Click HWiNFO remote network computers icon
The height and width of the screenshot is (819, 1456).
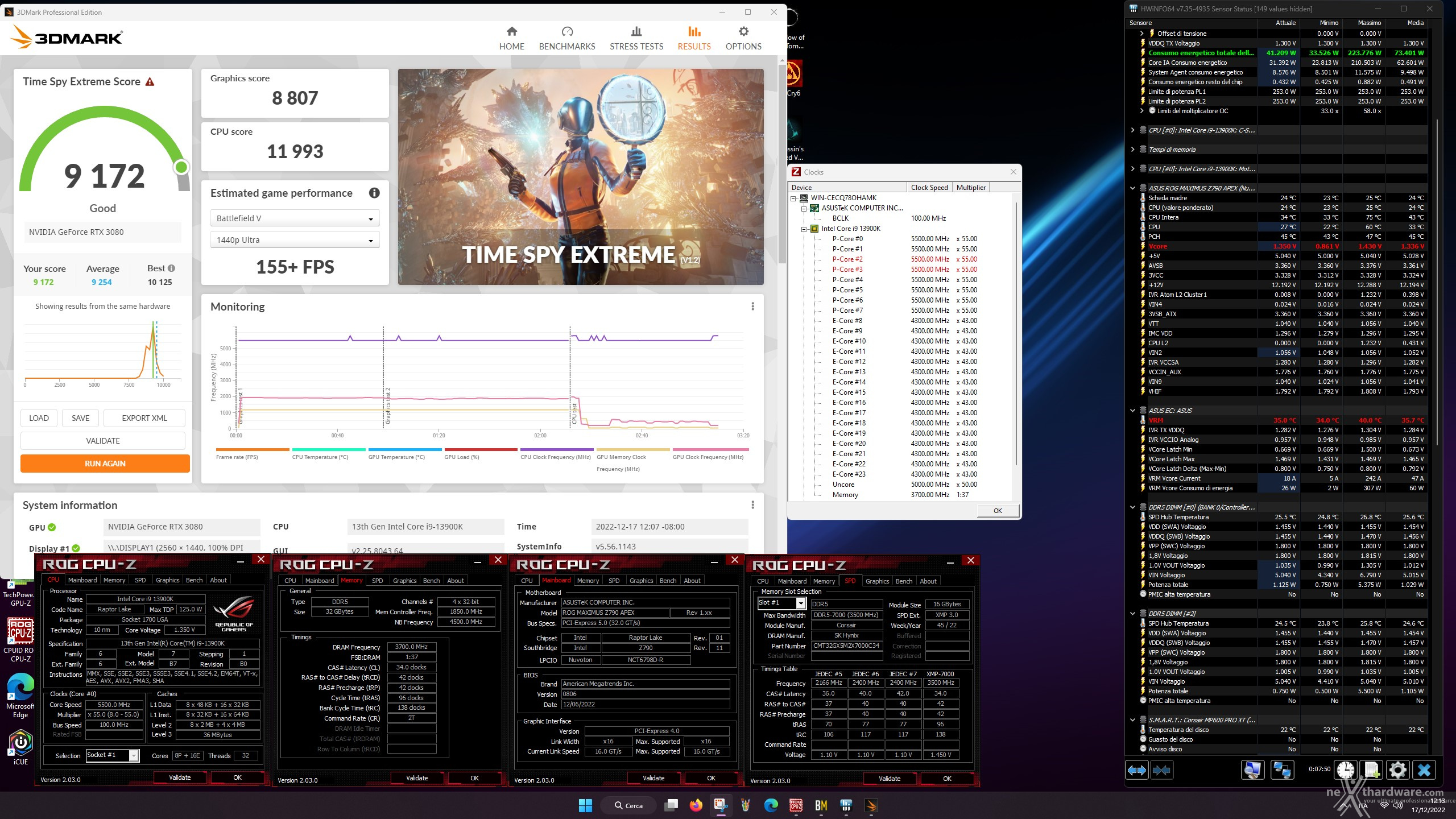click(1281, 770)
